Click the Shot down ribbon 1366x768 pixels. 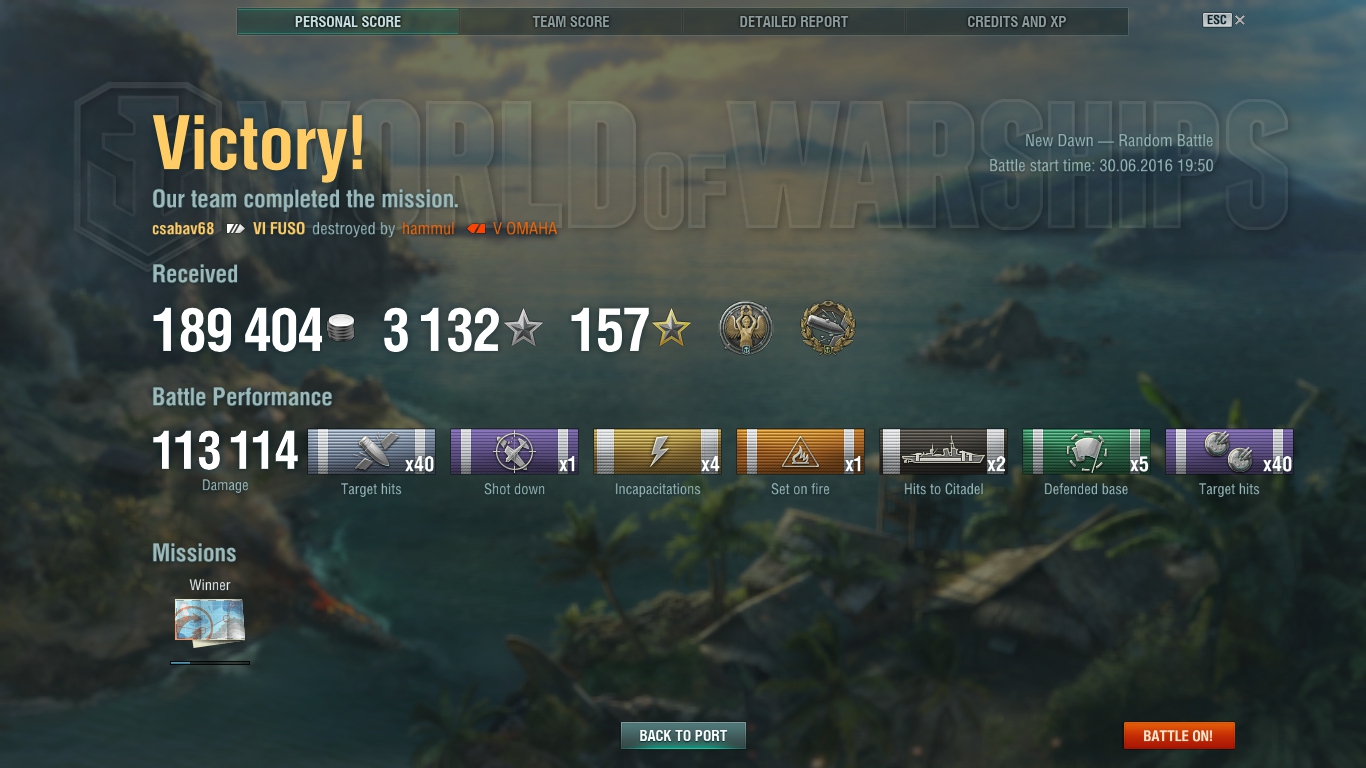pos(515,452)
